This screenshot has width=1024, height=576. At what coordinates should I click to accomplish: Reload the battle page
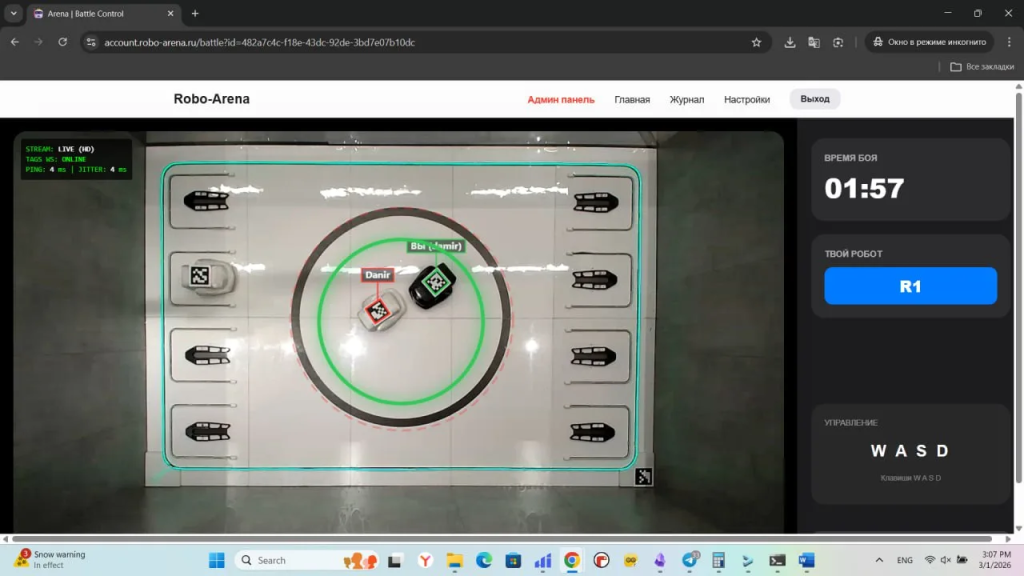[x=62, y=42]
